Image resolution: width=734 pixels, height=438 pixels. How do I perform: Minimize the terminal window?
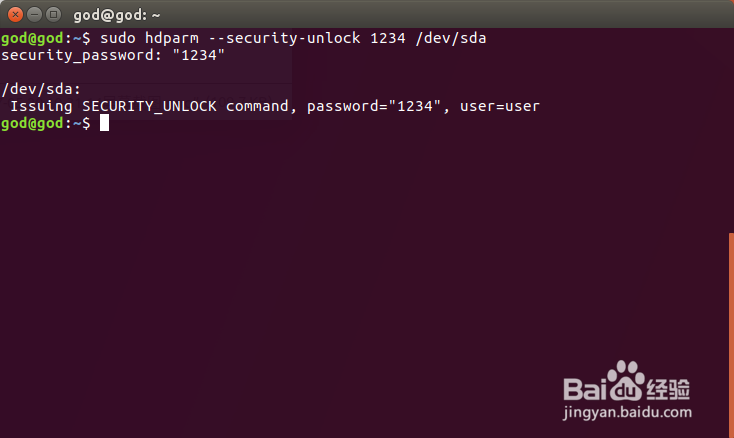pyautogui.click(x=35, y=15)
